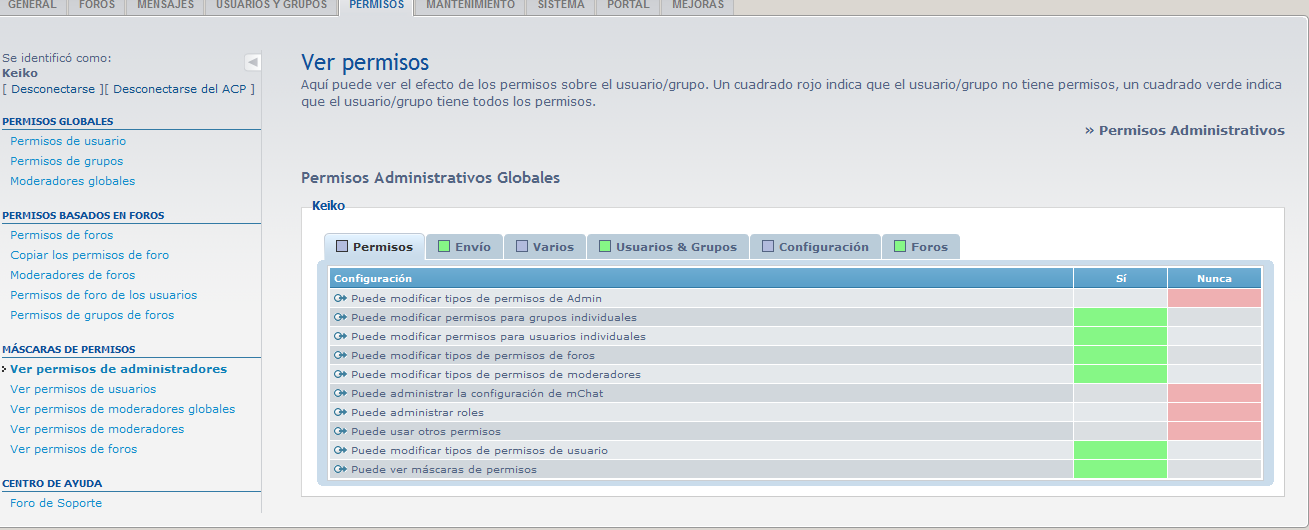
Task: Click red Nunca cell for administrar roles
Action: click(x=1214, y=412)
